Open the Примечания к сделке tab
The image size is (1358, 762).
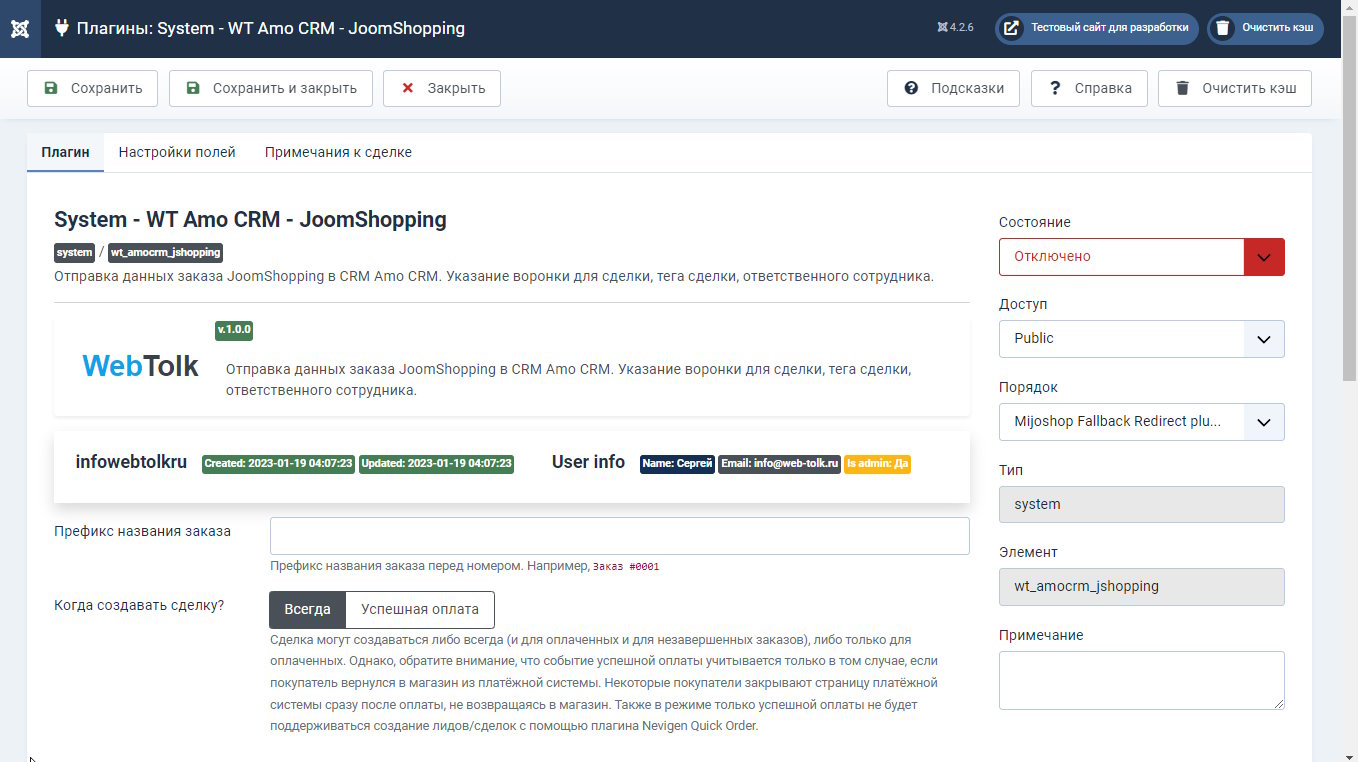point(338,152)
